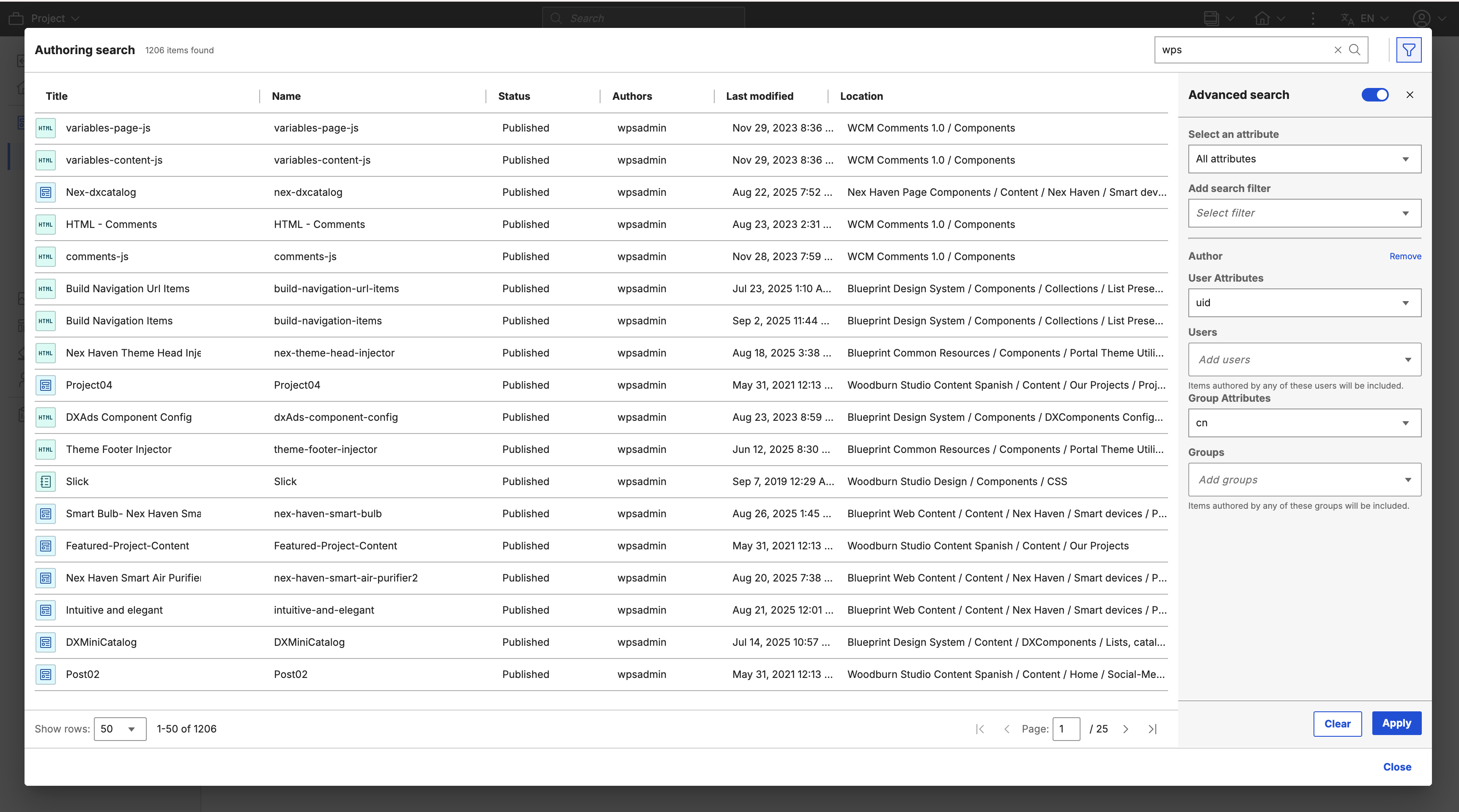Go to the next results page
The height and width of the screenshot is (812, 1459).
tap(1125, 729)
